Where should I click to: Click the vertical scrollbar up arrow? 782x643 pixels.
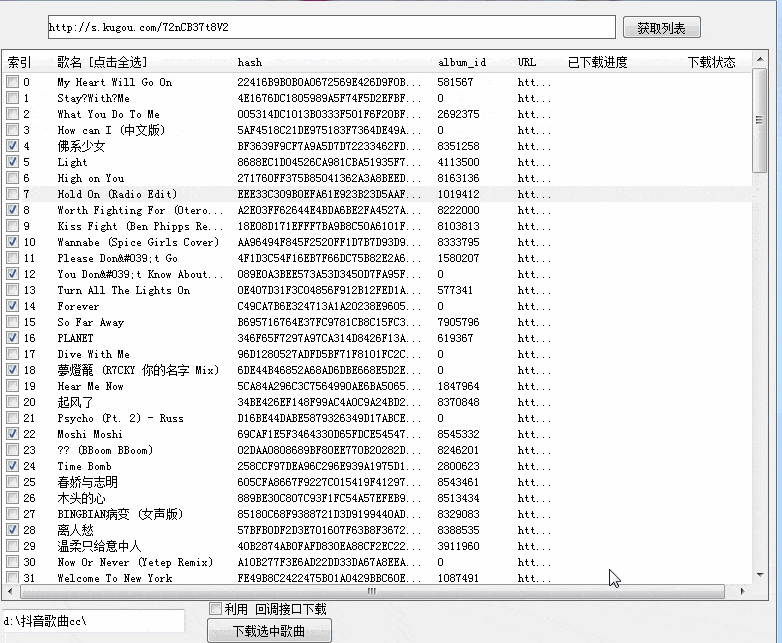(760, 59)
